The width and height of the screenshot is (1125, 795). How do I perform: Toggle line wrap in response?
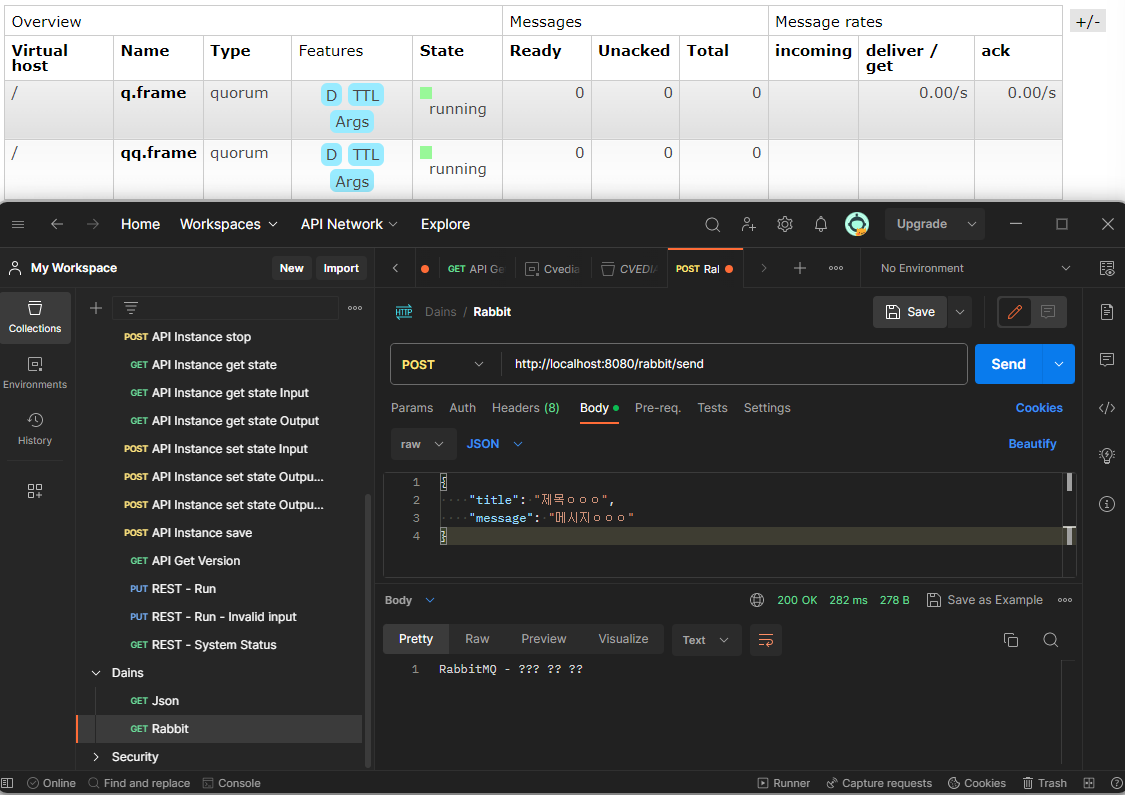pos(766,640)
